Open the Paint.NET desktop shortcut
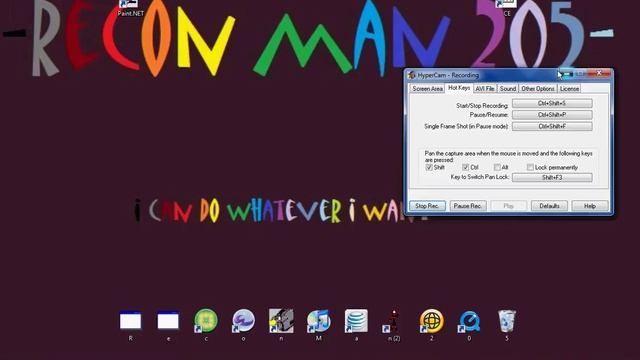This screenshot has height=360, width=640. coord(130,8)
